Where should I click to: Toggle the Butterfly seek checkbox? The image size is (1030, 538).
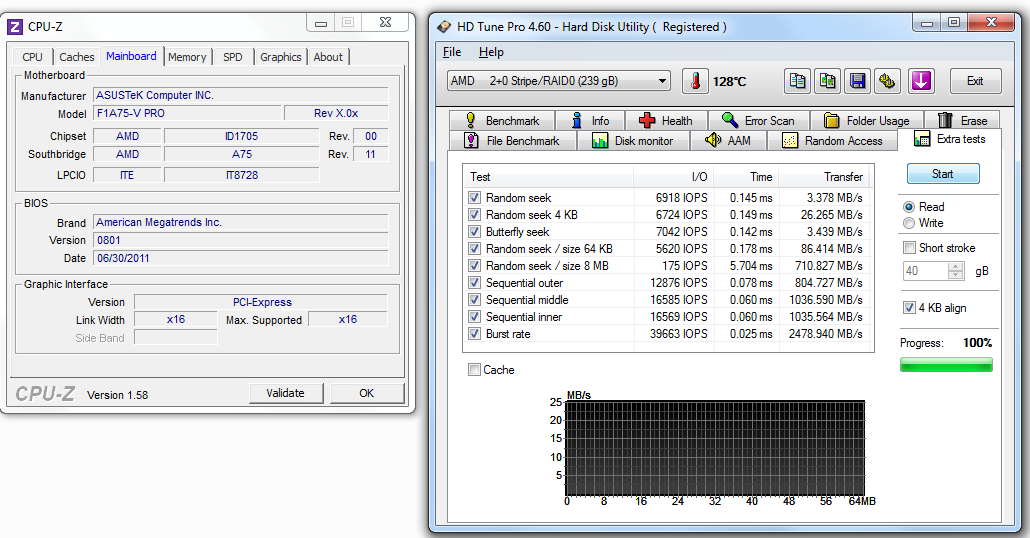click(x=474, y=231)
